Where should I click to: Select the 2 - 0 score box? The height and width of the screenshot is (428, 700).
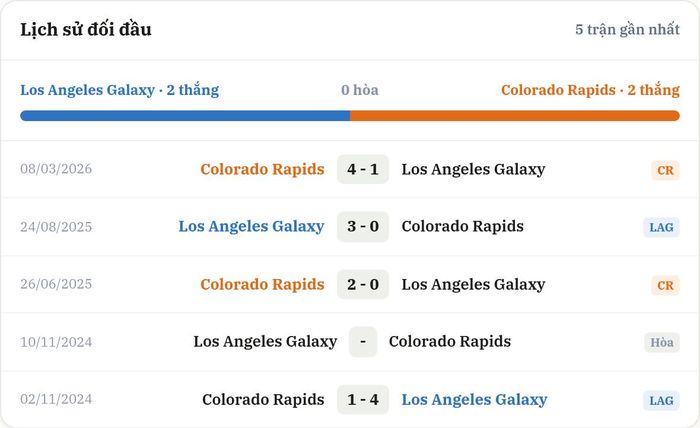363,284
